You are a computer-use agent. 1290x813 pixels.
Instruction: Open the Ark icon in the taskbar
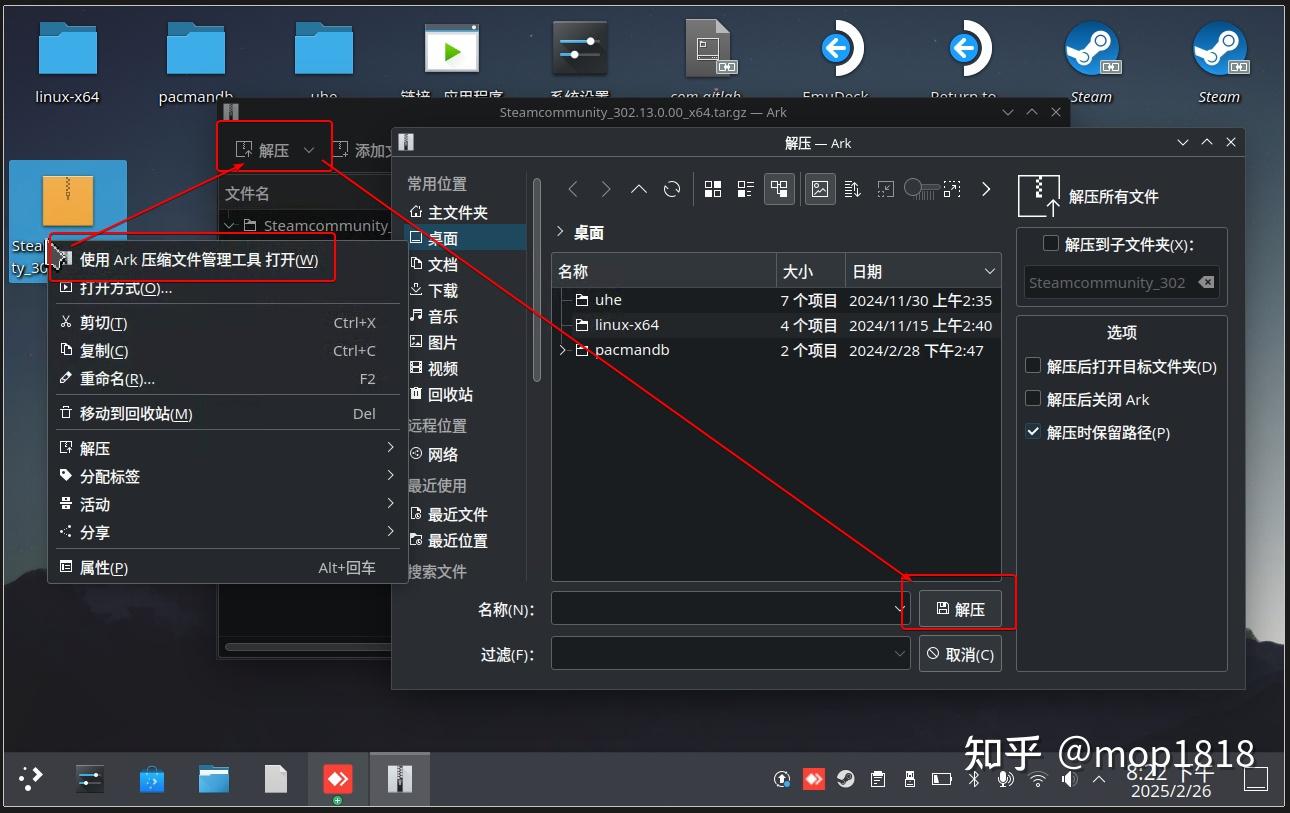pos(401,778)
